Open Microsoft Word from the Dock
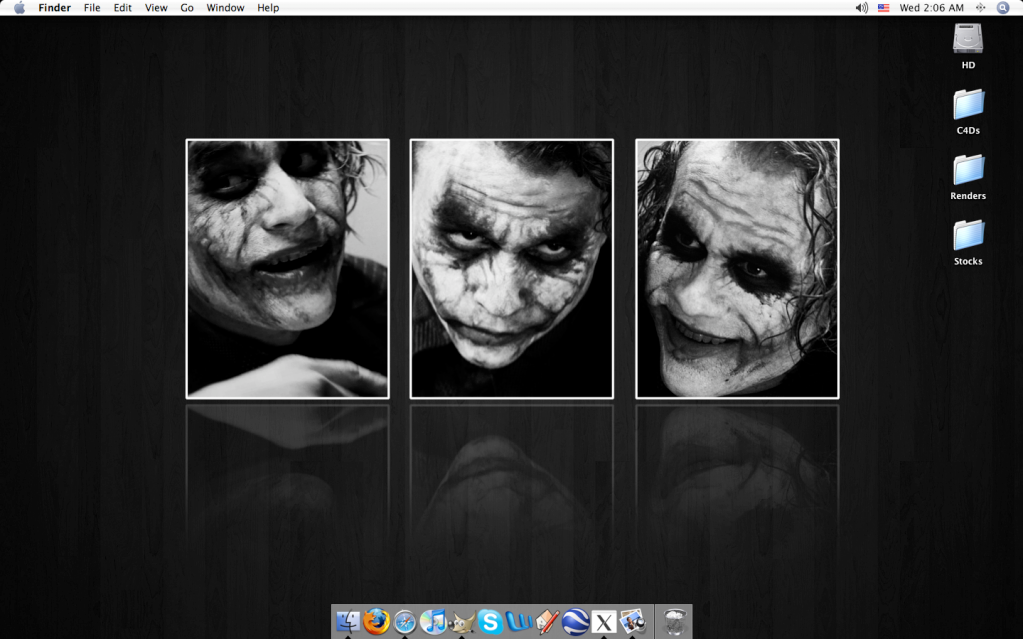This screenshot has height=639, width=1023. click(519, 621)
